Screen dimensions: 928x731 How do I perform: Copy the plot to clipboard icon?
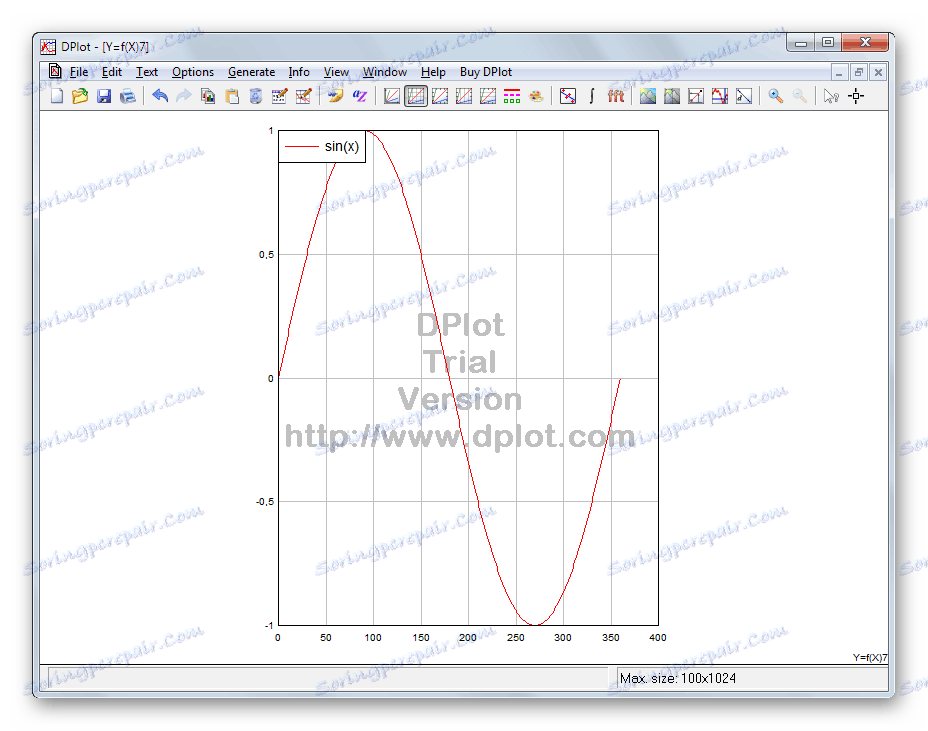(x=208, y=96)
